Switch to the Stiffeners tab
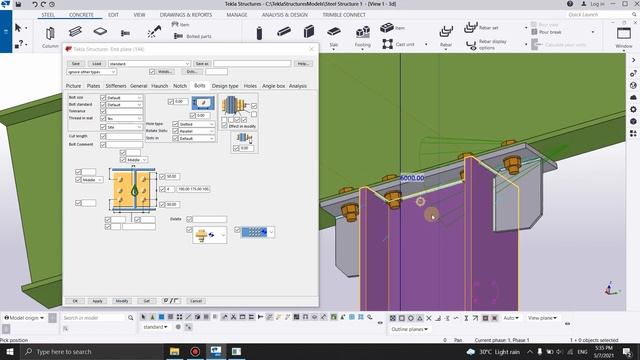Image resolution: width=640 pixels, height=360 pixels. point(116,86)
